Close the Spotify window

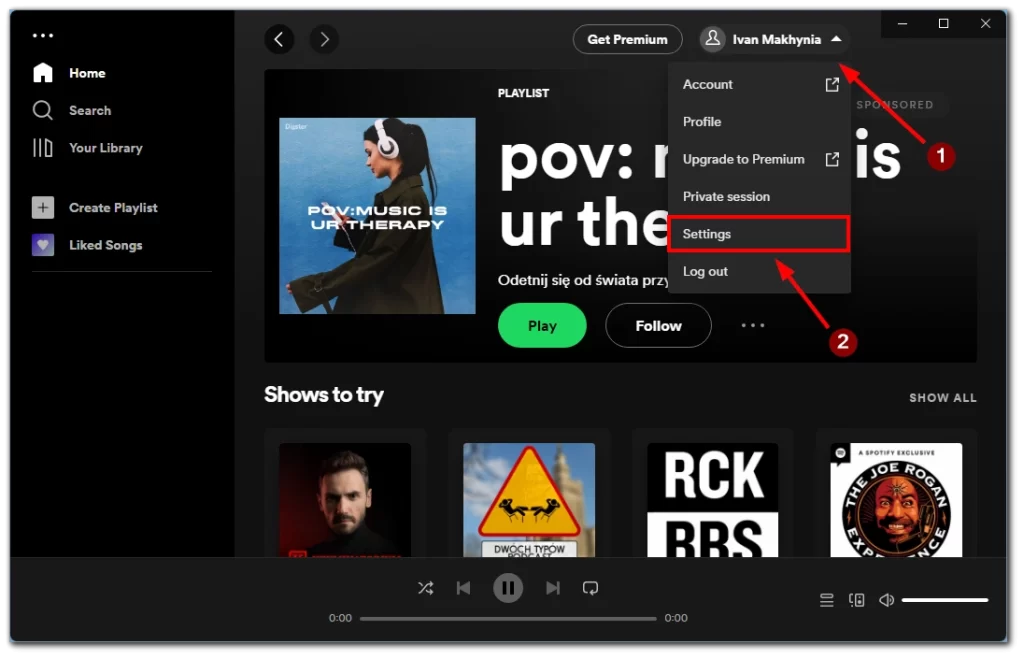coord(985,24)
